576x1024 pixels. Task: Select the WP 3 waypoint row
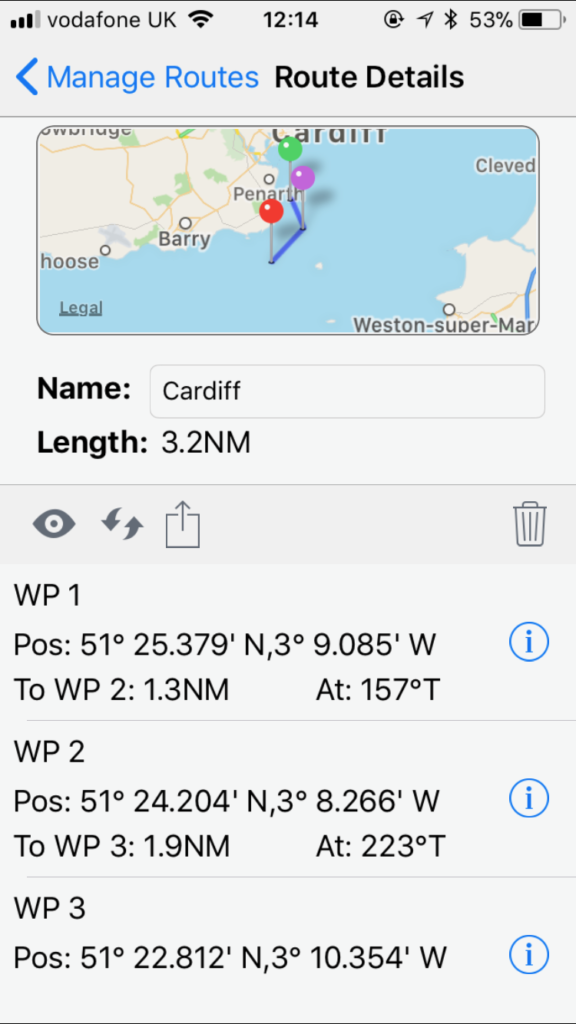point(288,940)
